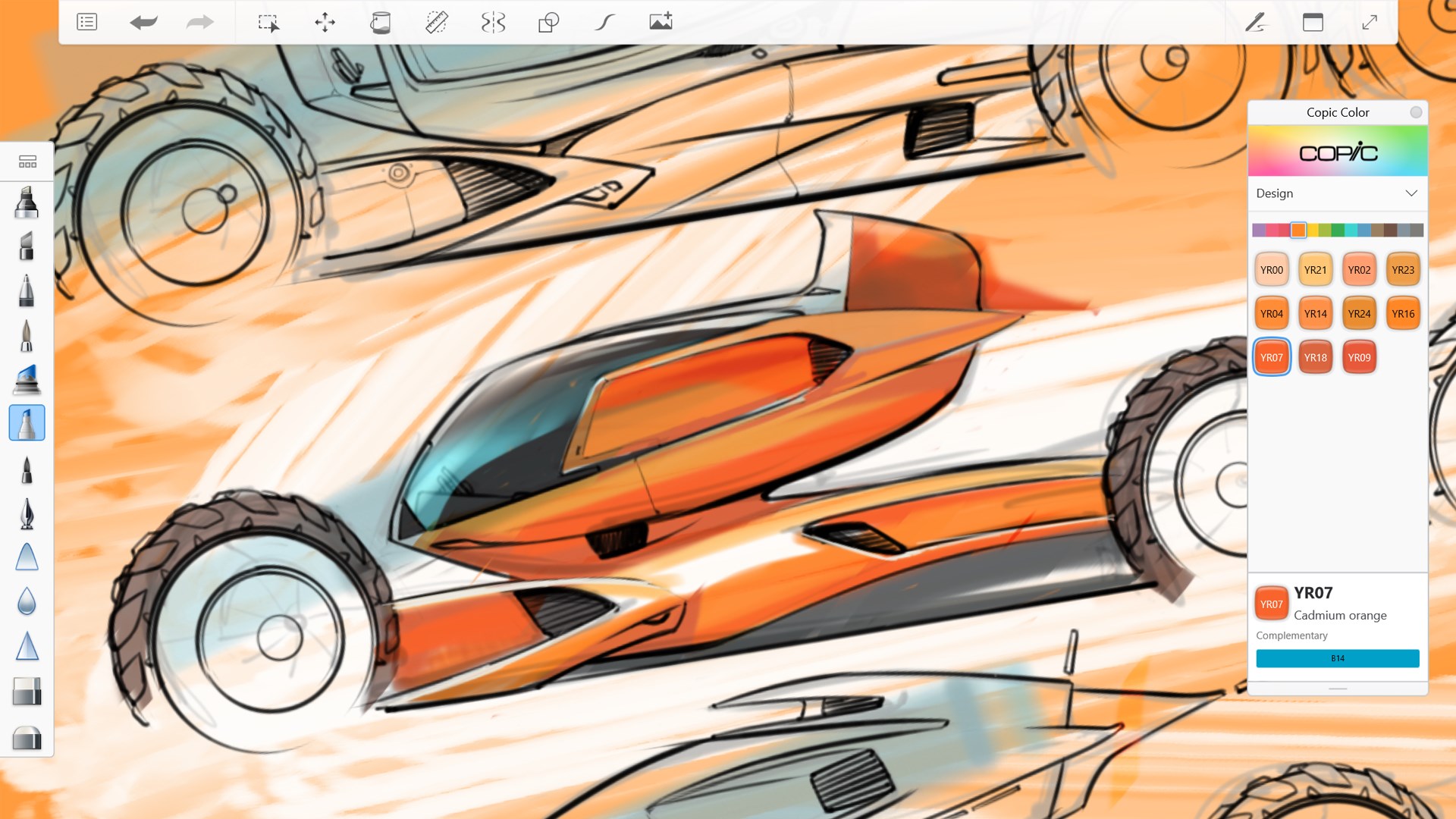Open the Transform tool

click(325, 22)
